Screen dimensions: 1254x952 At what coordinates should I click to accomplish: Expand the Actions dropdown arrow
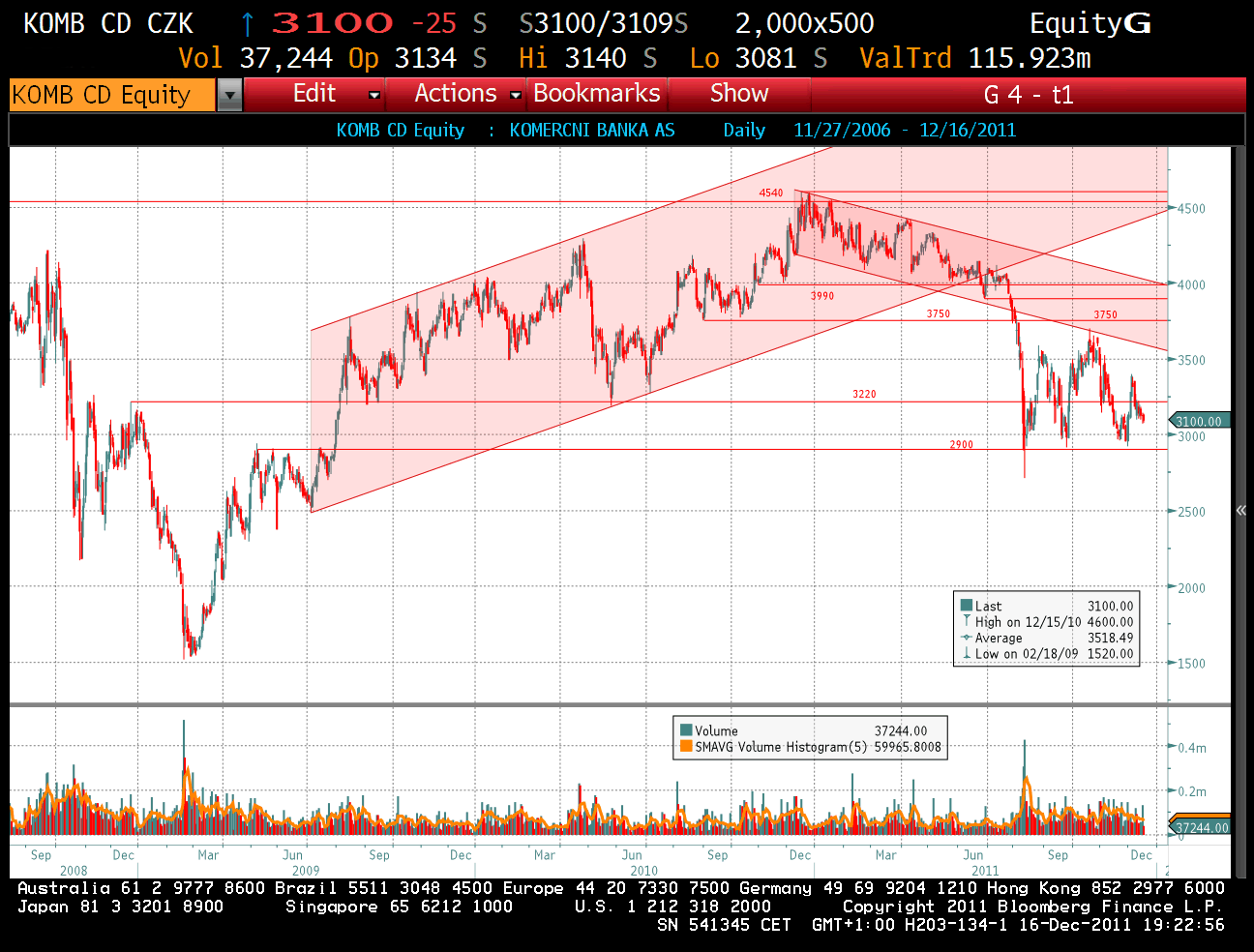click(516, 95)
